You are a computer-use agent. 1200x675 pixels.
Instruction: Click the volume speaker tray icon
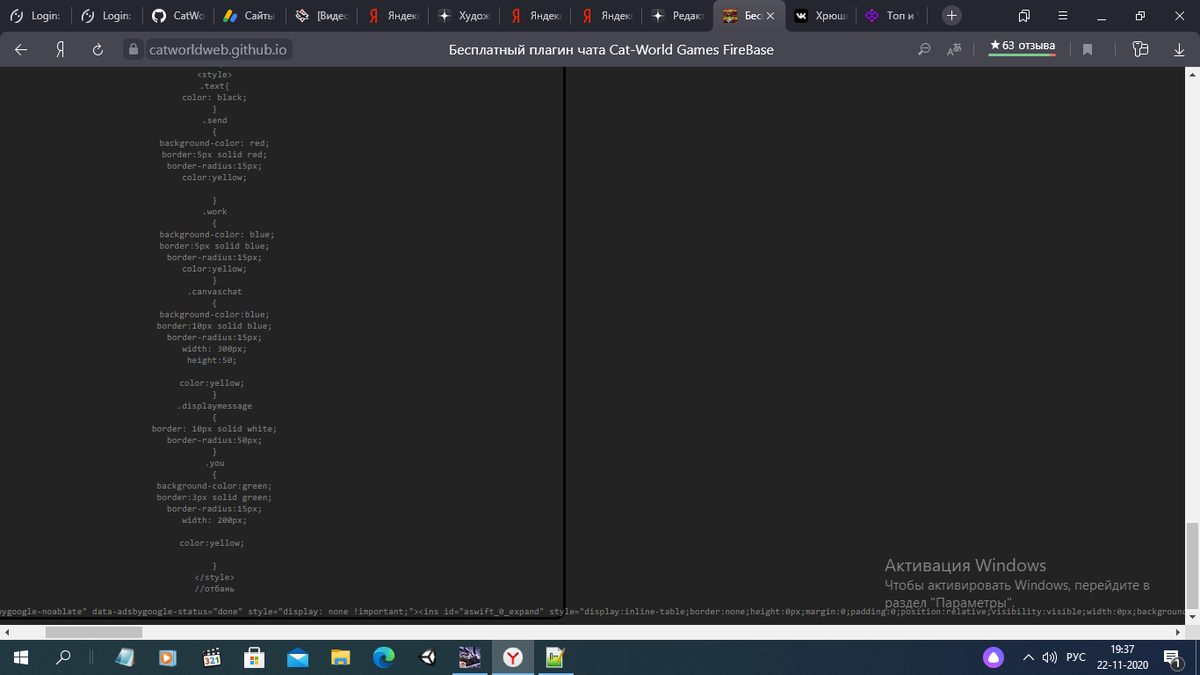click(x=1050, y=657)
